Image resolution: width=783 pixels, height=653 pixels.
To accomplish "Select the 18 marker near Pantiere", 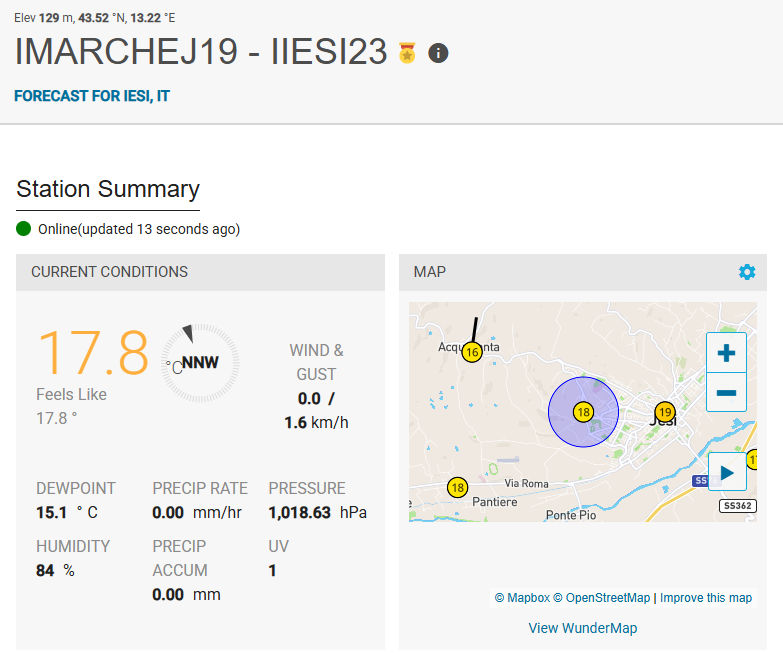I will 458,487.
